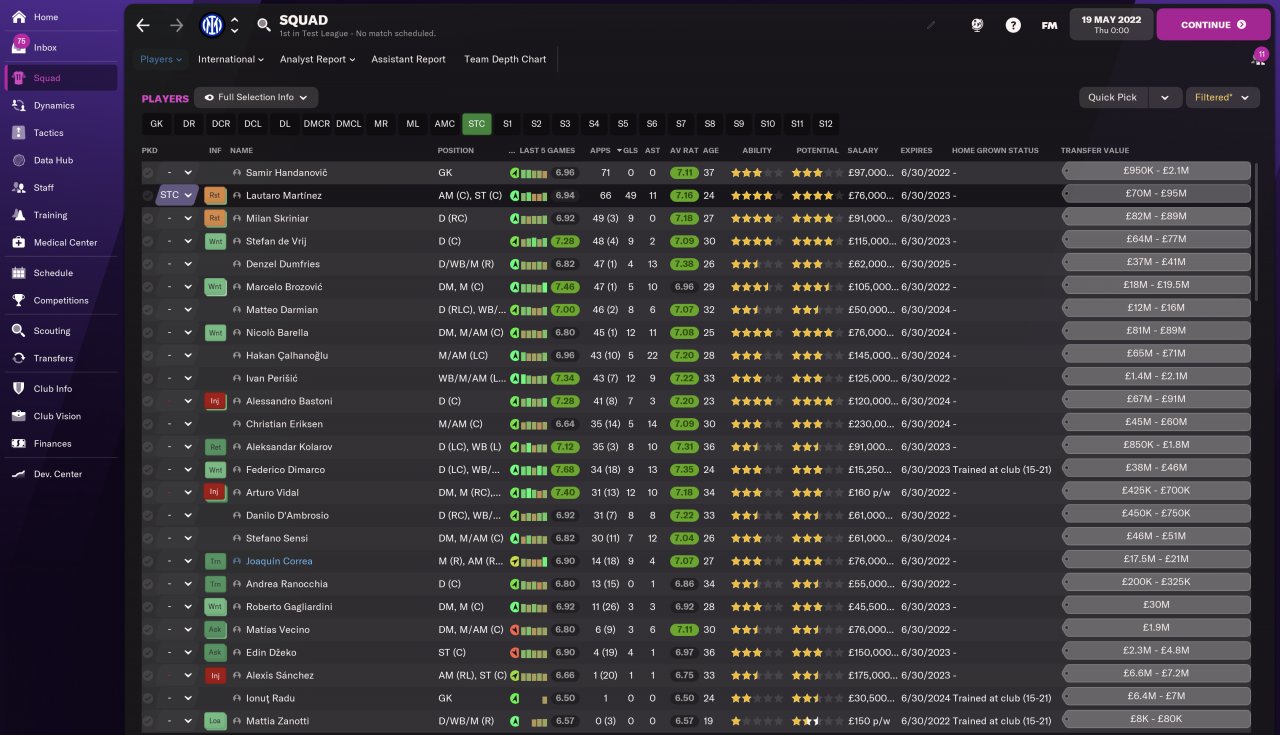This screenshot has height=735, width=1280.
Task: Open the STC position dropdown for Lautaro Martínez
Action: [x=177, y=195]
